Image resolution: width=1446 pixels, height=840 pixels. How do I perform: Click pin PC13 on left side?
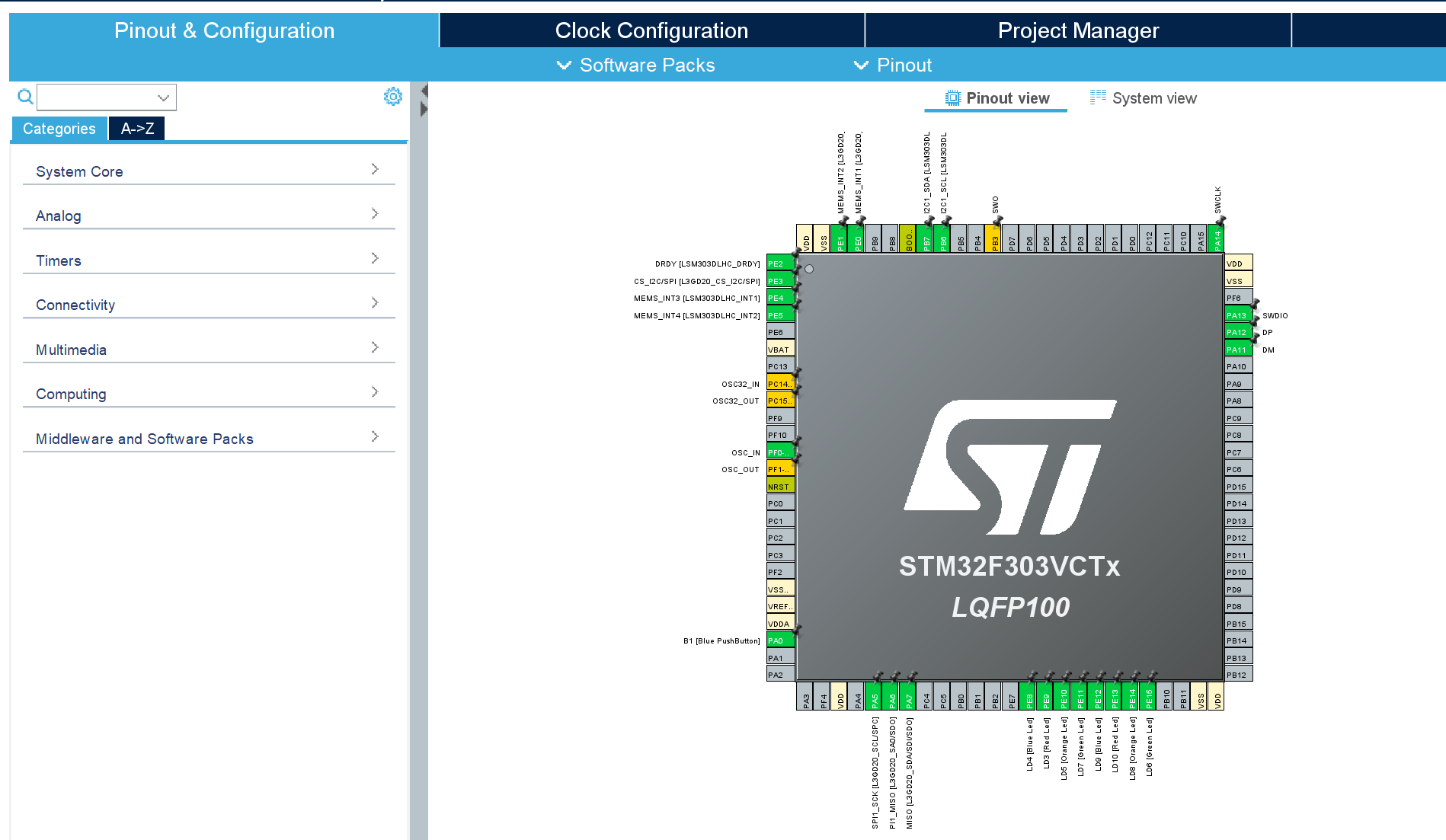pyautogui.click(x=780, y=366)
